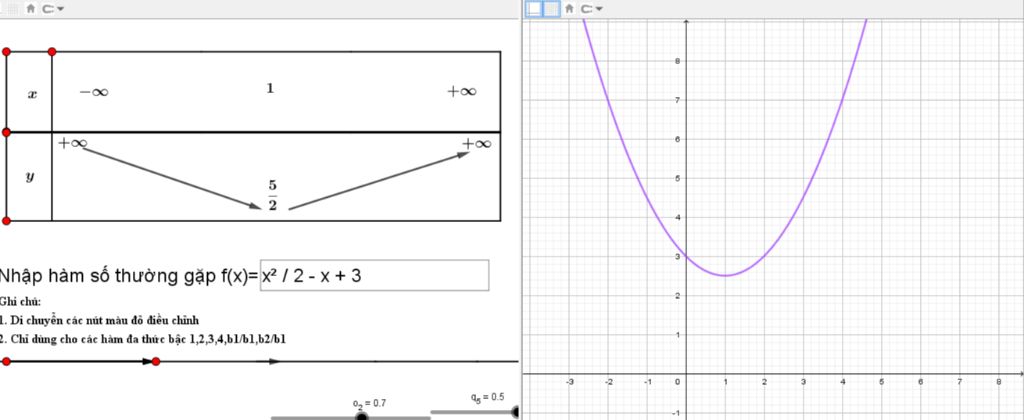
Task: Click the decreasing arrow in variation table
Action: (171, 178)
